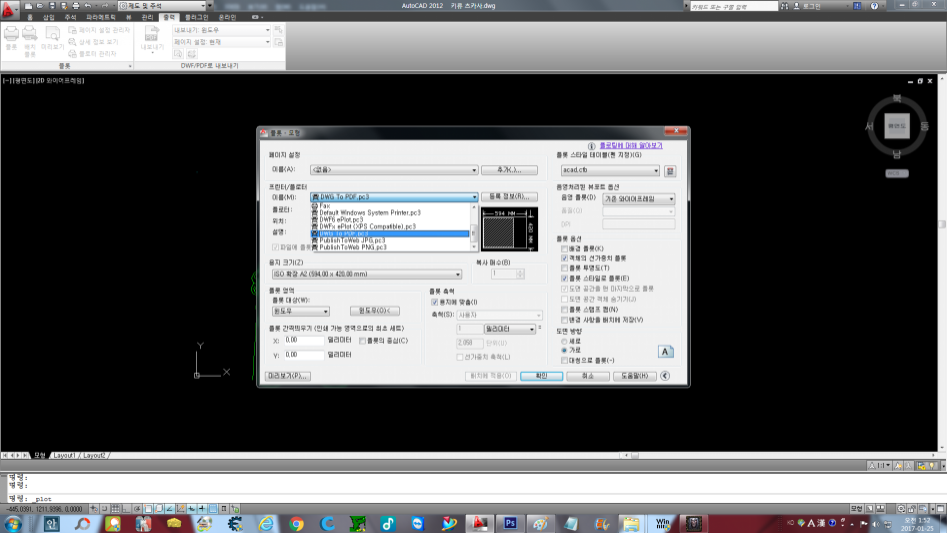Click the Redo arrow in quick access toolbar
The height and width of the screenshot is (533, 947).
point(105,5)
